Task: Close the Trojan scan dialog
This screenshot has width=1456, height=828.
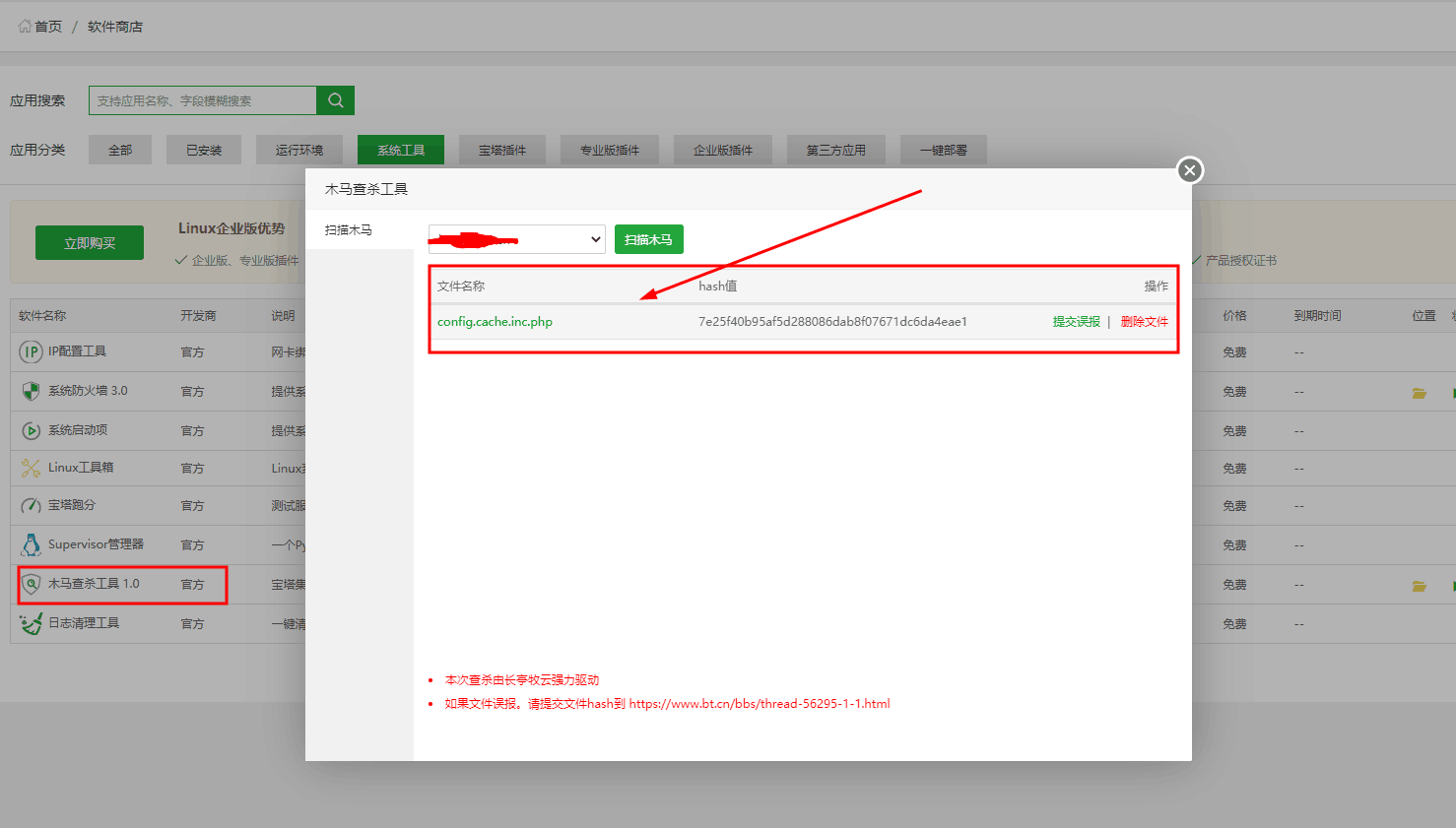Action: click(x=1190, y=170)
